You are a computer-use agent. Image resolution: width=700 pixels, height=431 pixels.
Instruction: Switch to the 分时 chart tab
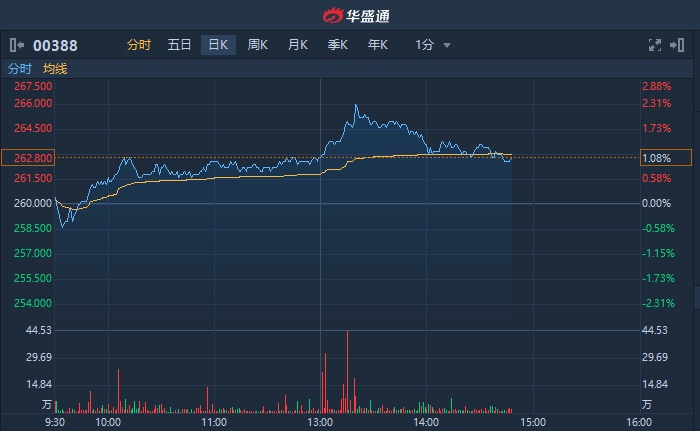[139, 45]
